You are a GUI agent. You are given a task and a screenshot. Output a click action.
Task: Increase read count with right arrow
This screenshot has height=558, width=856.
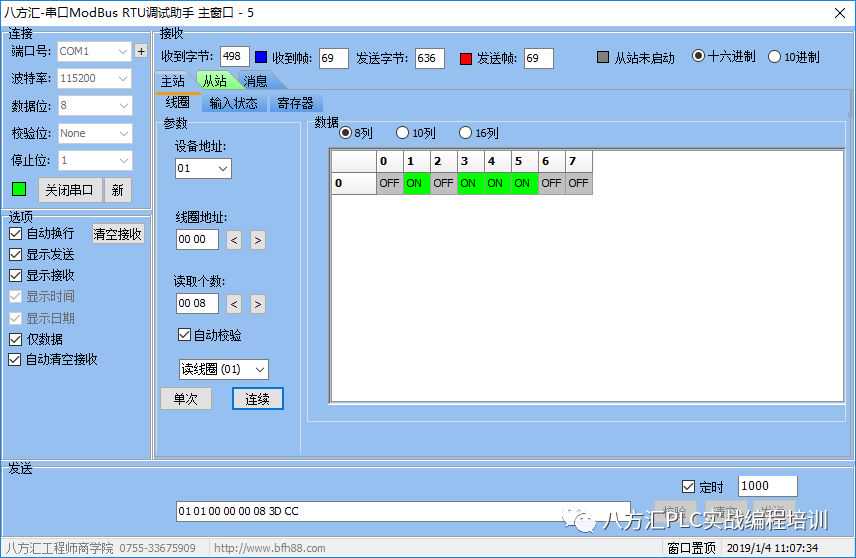coord(258,304)
